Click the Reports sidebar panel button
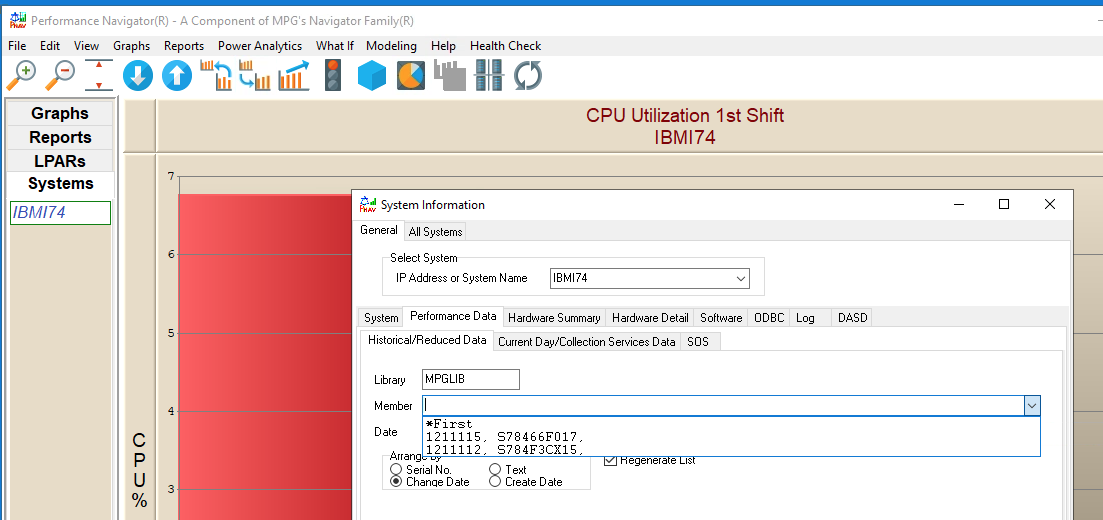The width and height of the screenshot is (1103, 520). (x=60, y=137)
